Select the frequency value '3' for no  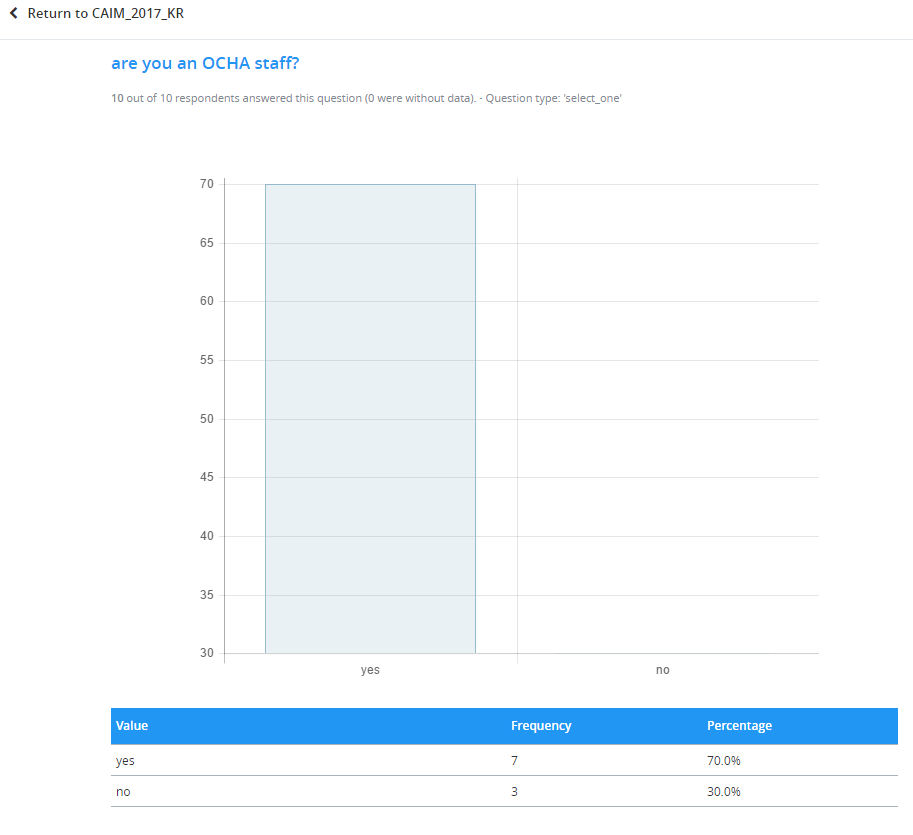point(514,791)
